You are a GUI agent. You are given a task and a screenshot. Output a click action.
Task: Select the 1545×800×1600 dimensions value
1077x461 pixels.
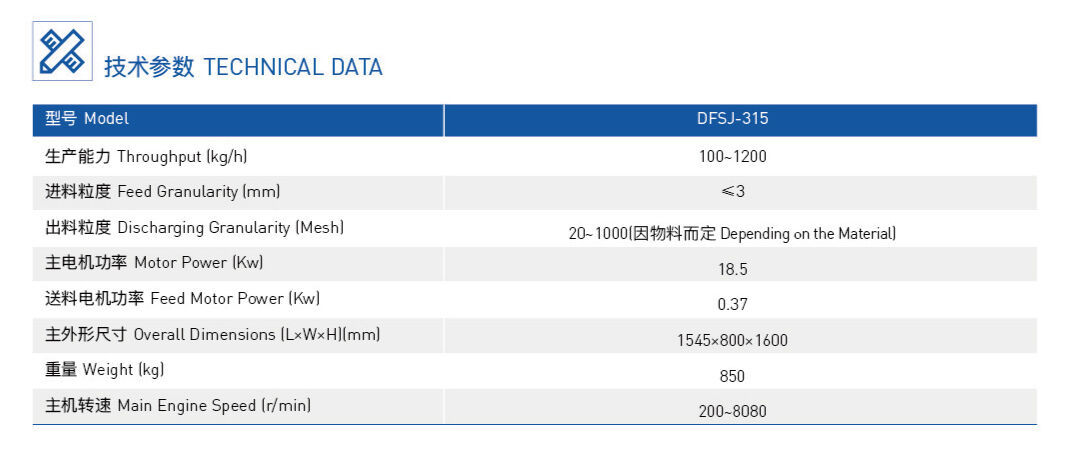[x=732, y=340]
